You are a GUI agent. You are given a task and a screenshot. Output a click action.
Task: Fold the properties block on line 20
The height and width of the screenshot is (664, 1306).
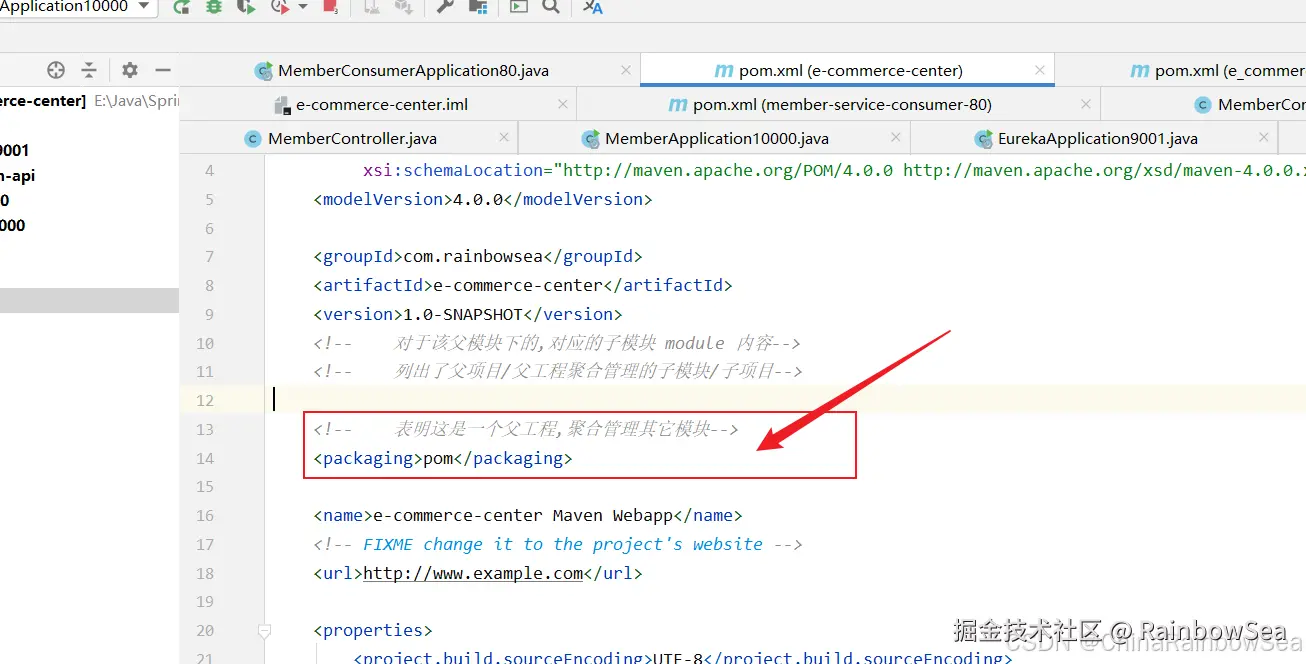click(264, 631)
